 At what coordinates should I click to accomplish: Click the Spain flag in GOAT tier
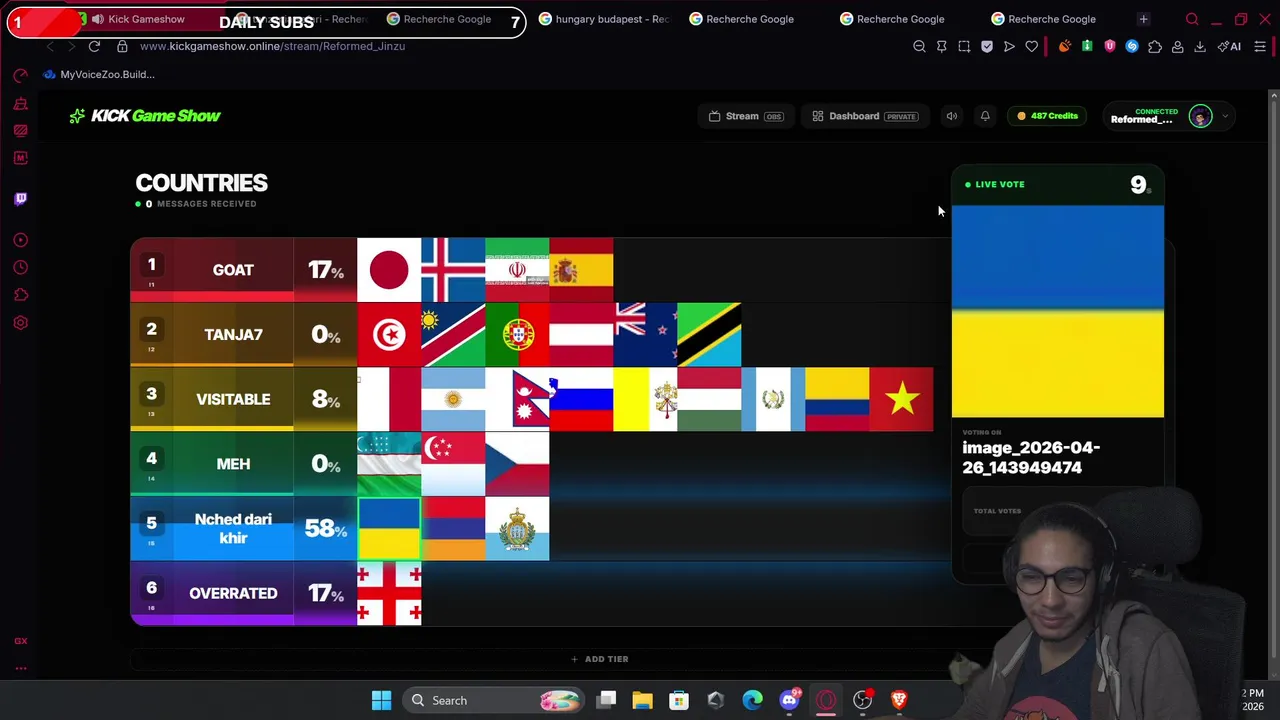[581, 270]
